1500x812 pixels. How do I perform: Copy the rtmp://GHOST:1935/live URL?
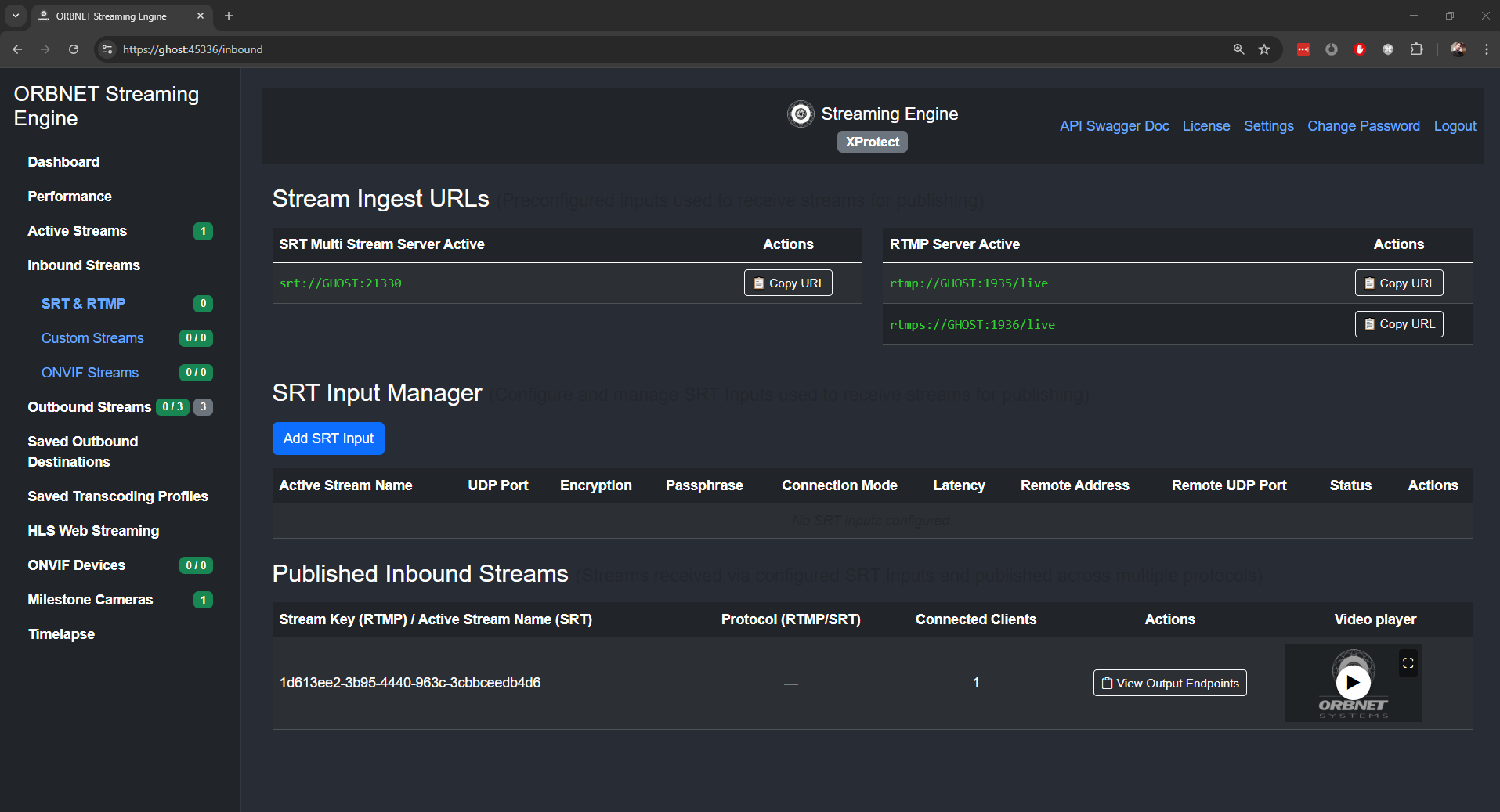tap(1399, 283)
